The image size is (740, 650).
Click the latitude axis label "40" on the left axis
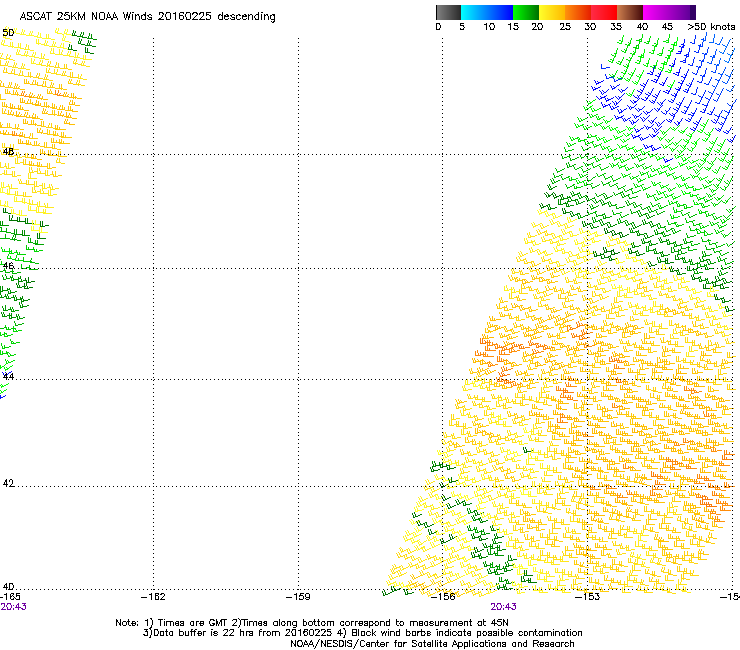tap(8, 587)
